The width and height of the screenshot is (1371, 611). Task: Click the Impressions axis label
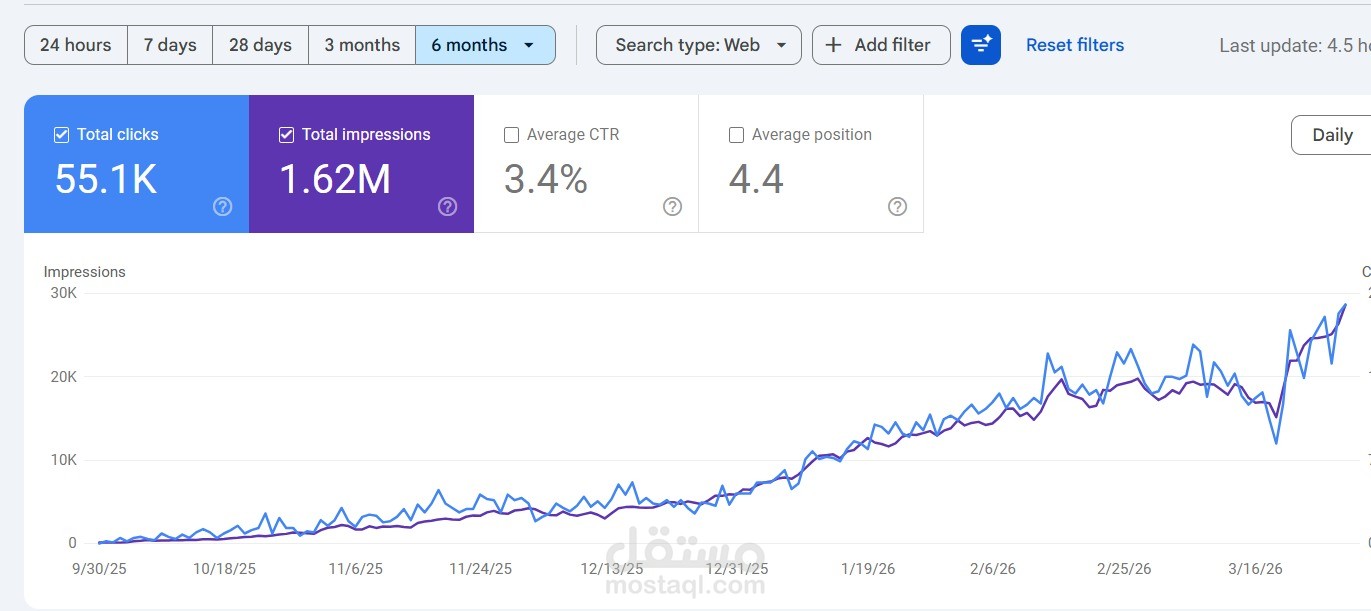[85, 272]
